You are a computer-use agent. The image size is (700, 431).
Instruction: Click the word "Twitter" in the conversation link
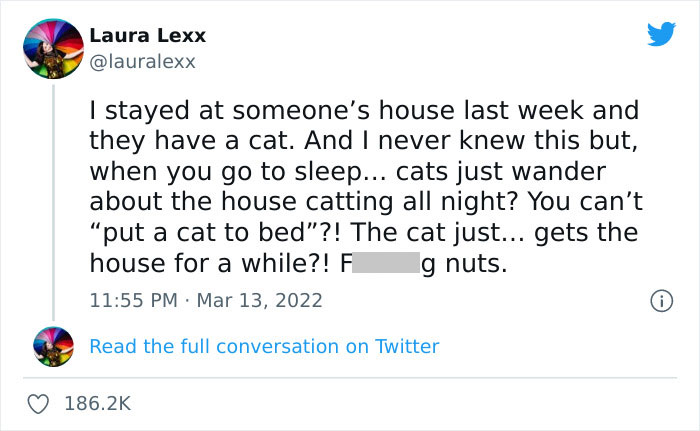tap(406, 346)
